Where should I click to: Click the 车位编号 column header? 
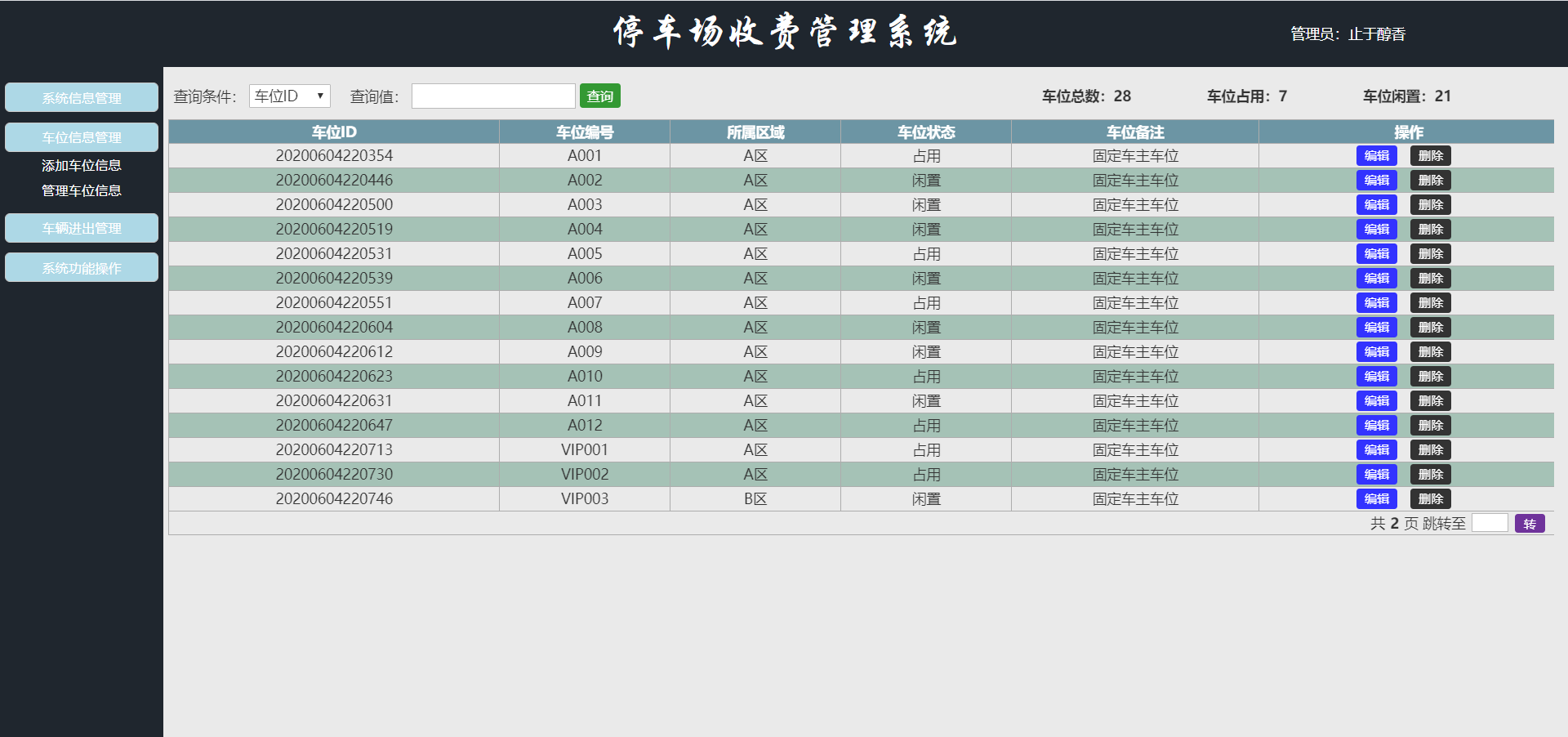(x=585, y=132)
